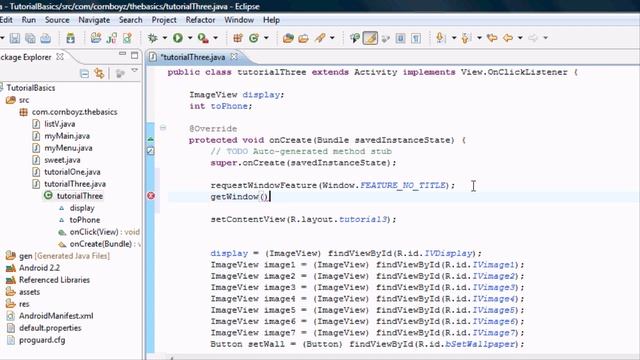Viewport: 640px width, 360px height.
Task: Open the New Java Class dropdown arrow
Action: pyautogui.click(x=266, y=38)
